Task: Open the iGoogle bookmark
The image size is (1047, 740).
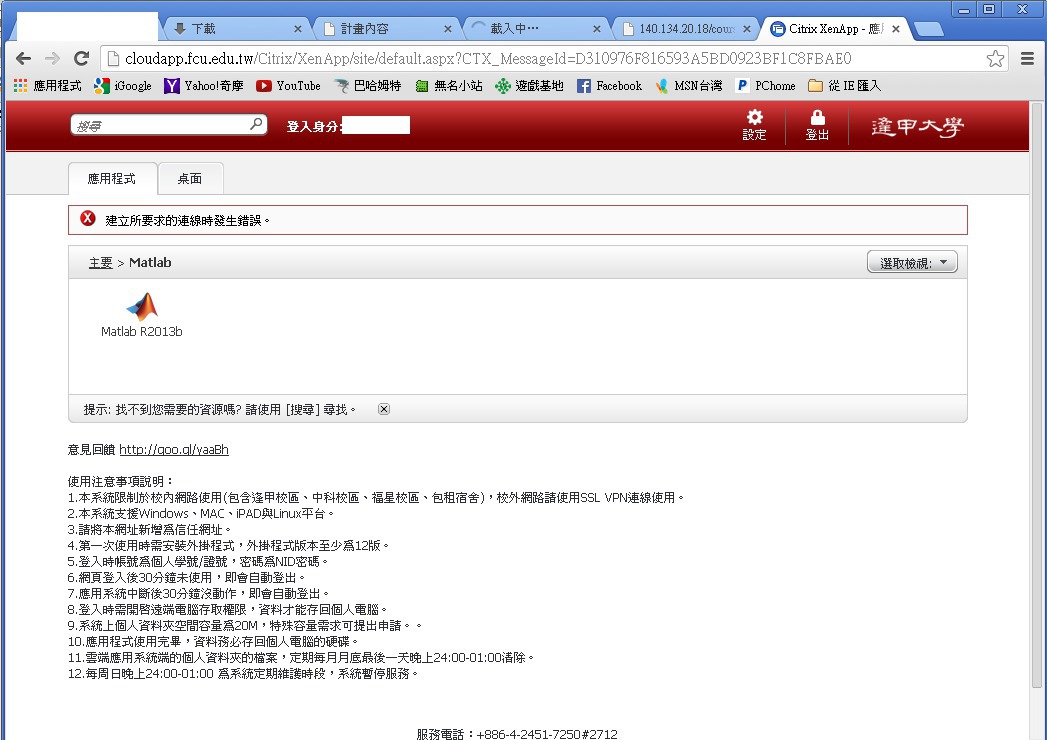Action: click(123, 85)
